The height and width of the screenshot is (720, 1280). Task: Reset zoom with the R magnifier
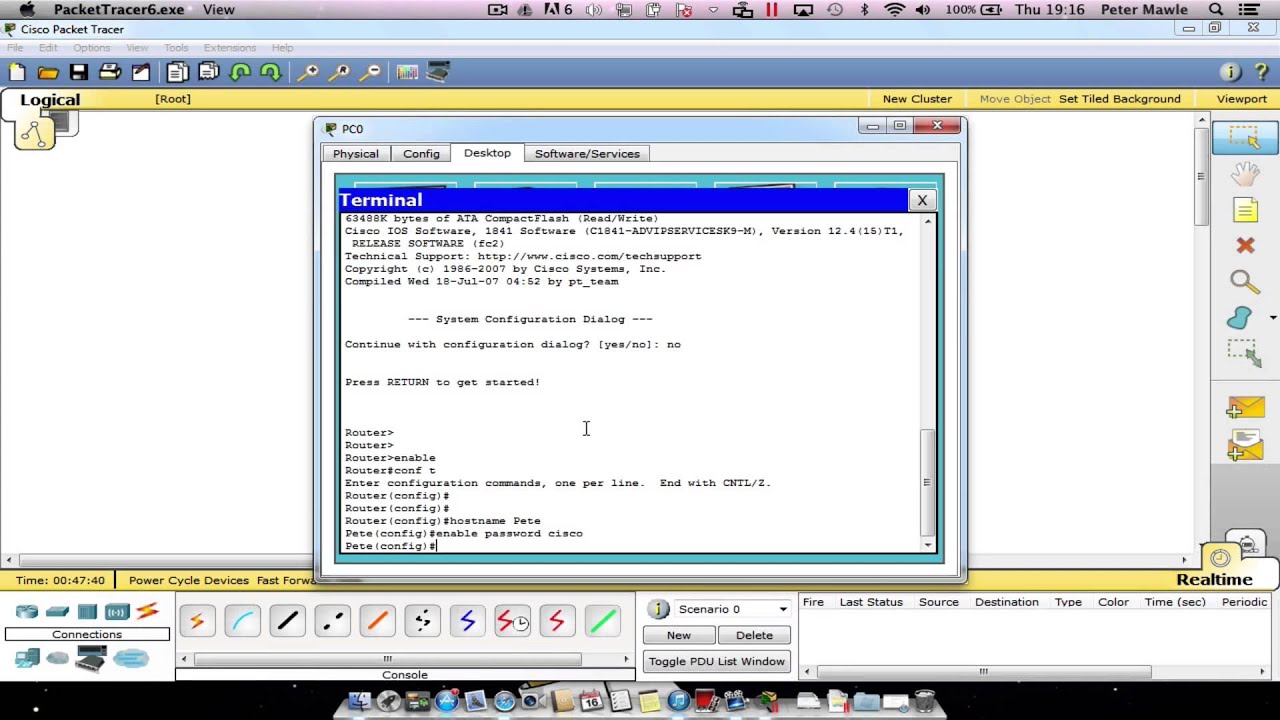(339, 72)
